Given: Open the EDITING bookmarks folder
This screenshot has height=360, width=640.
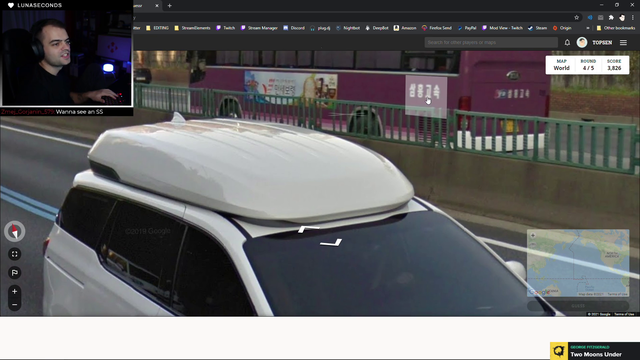Looking at the screenshot, I should [157, 28].
